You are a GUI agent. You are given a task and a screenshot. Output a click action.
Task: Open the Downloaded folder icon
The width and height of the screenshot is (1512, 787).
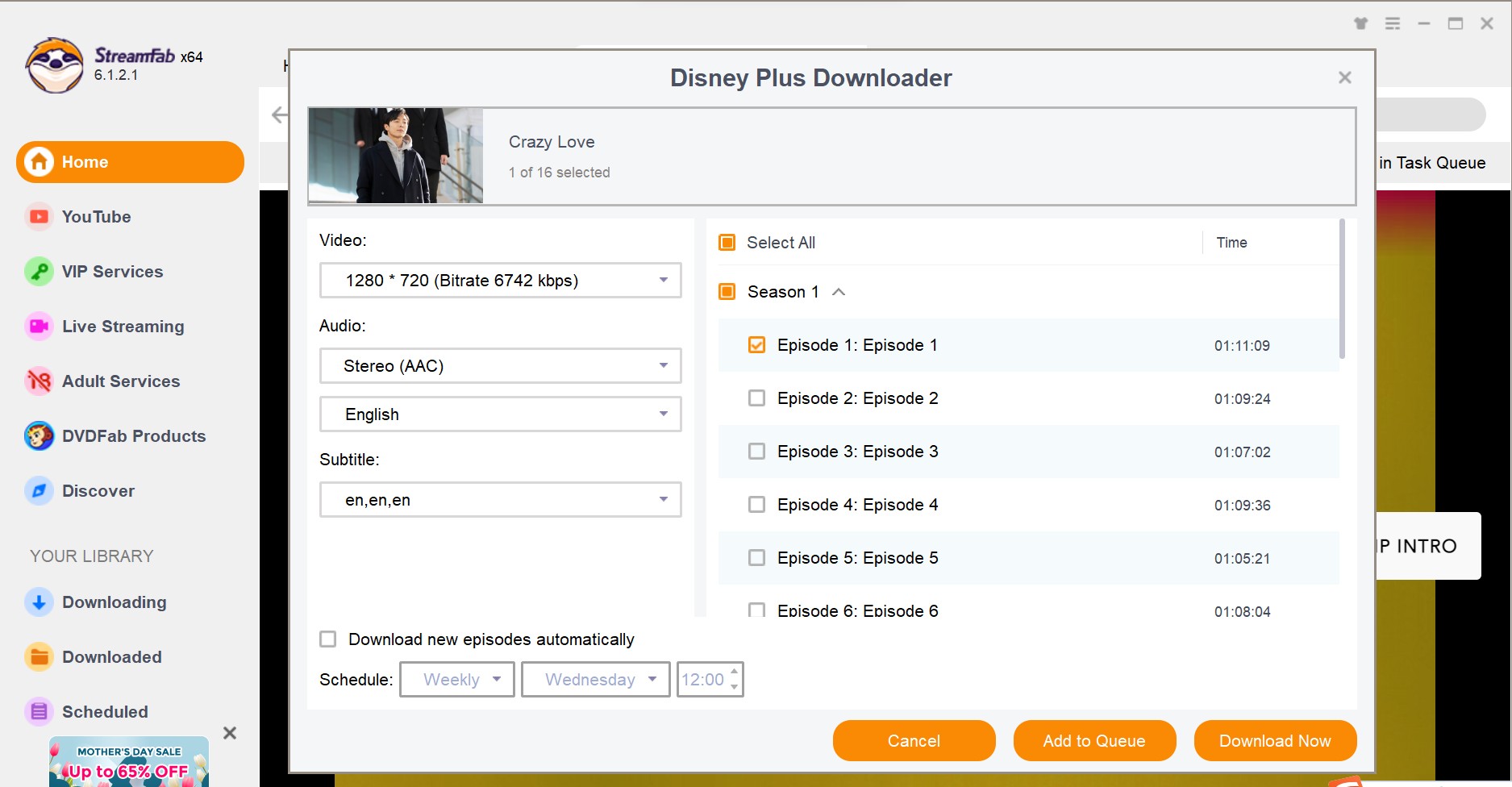click(x=38, y=657)
